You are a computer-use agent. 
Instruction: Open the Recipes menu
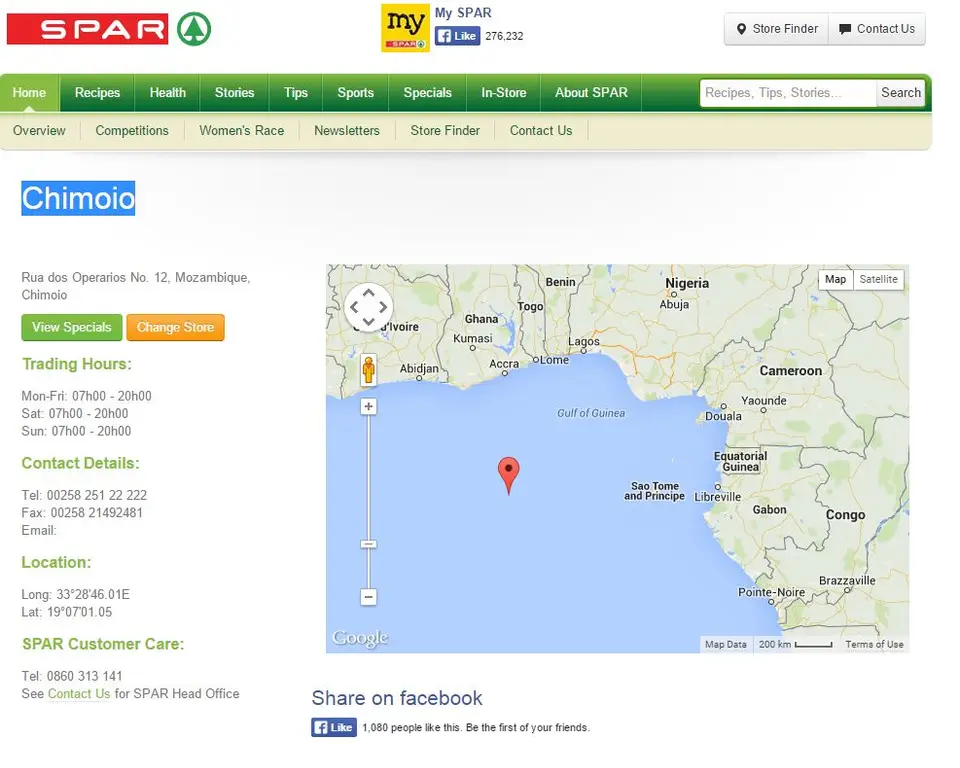97,92
